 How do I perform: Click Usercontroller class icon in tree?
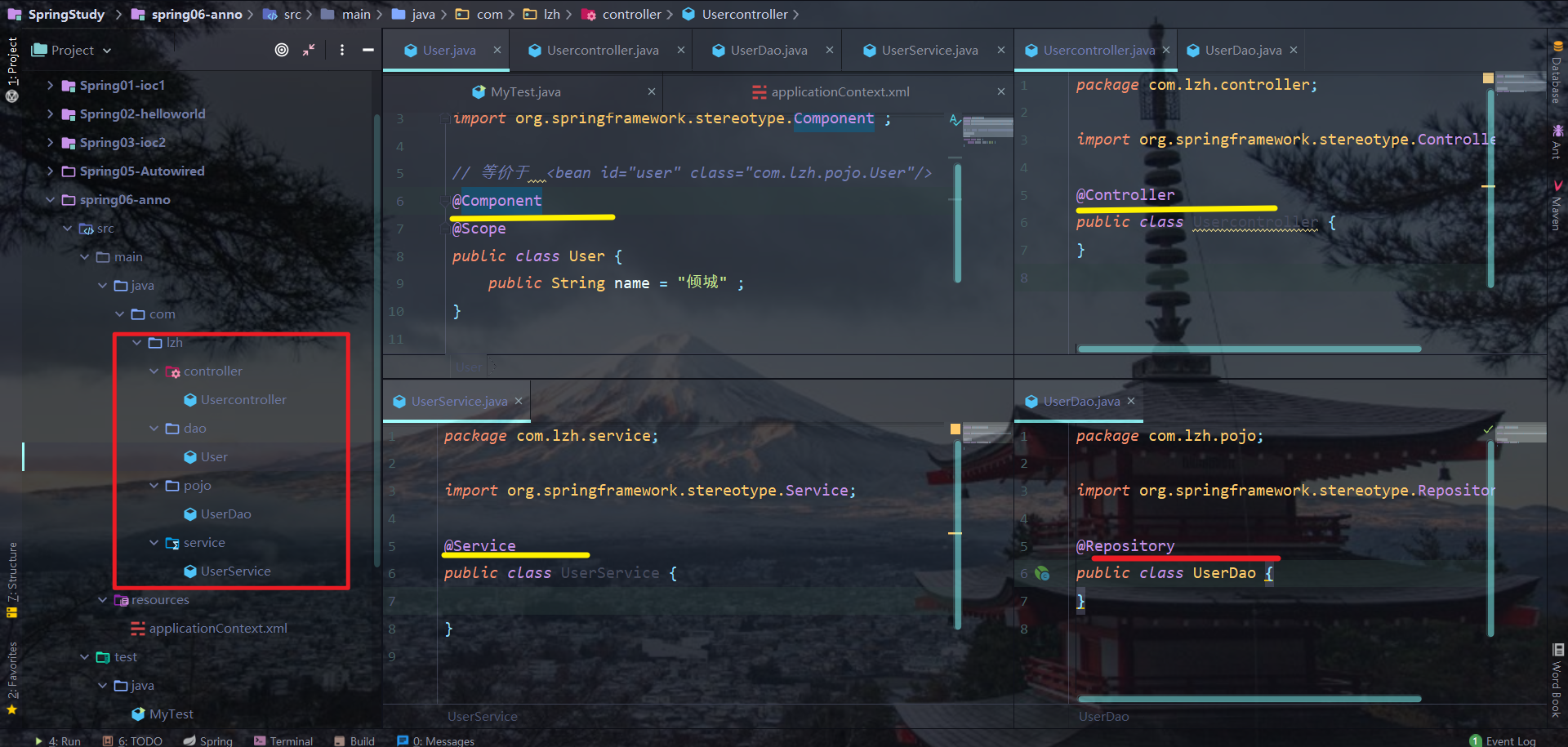tap(190, 400)
